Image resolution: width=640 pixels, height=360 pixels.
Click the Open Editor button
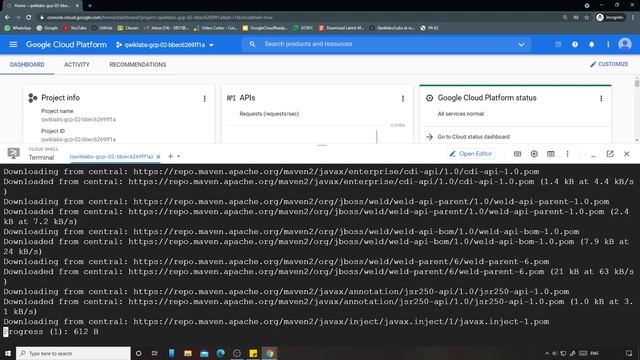[x=471, y=154]
